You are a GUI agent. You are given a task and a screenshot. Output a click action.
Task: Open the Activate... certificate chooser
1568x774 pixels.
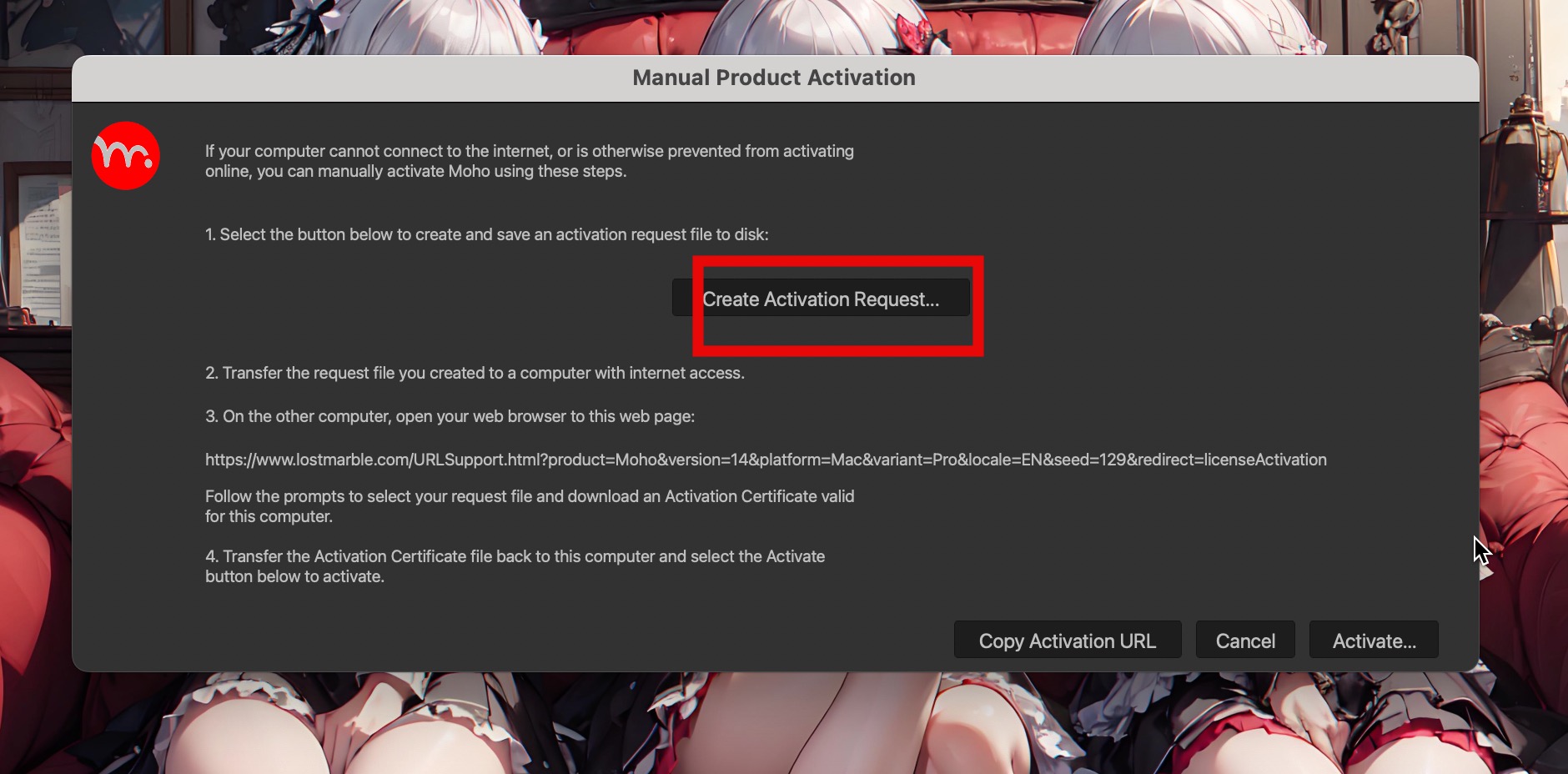[x=1374, y=640]
